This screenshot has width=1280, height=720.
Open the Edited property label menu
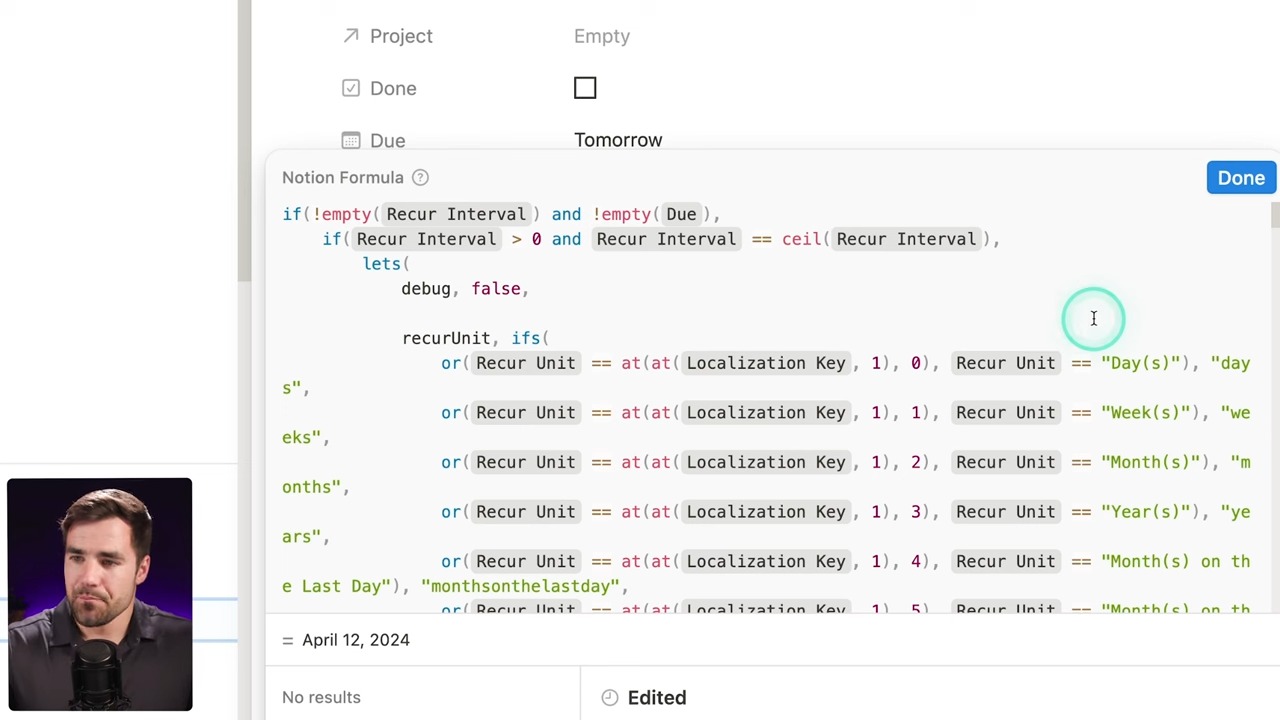(x=657, y=698)
